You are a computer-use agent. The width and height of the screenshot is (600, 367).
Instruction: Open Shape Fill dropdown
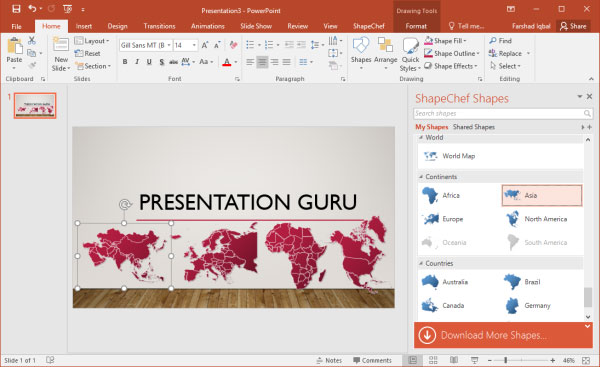click(445, 41)
